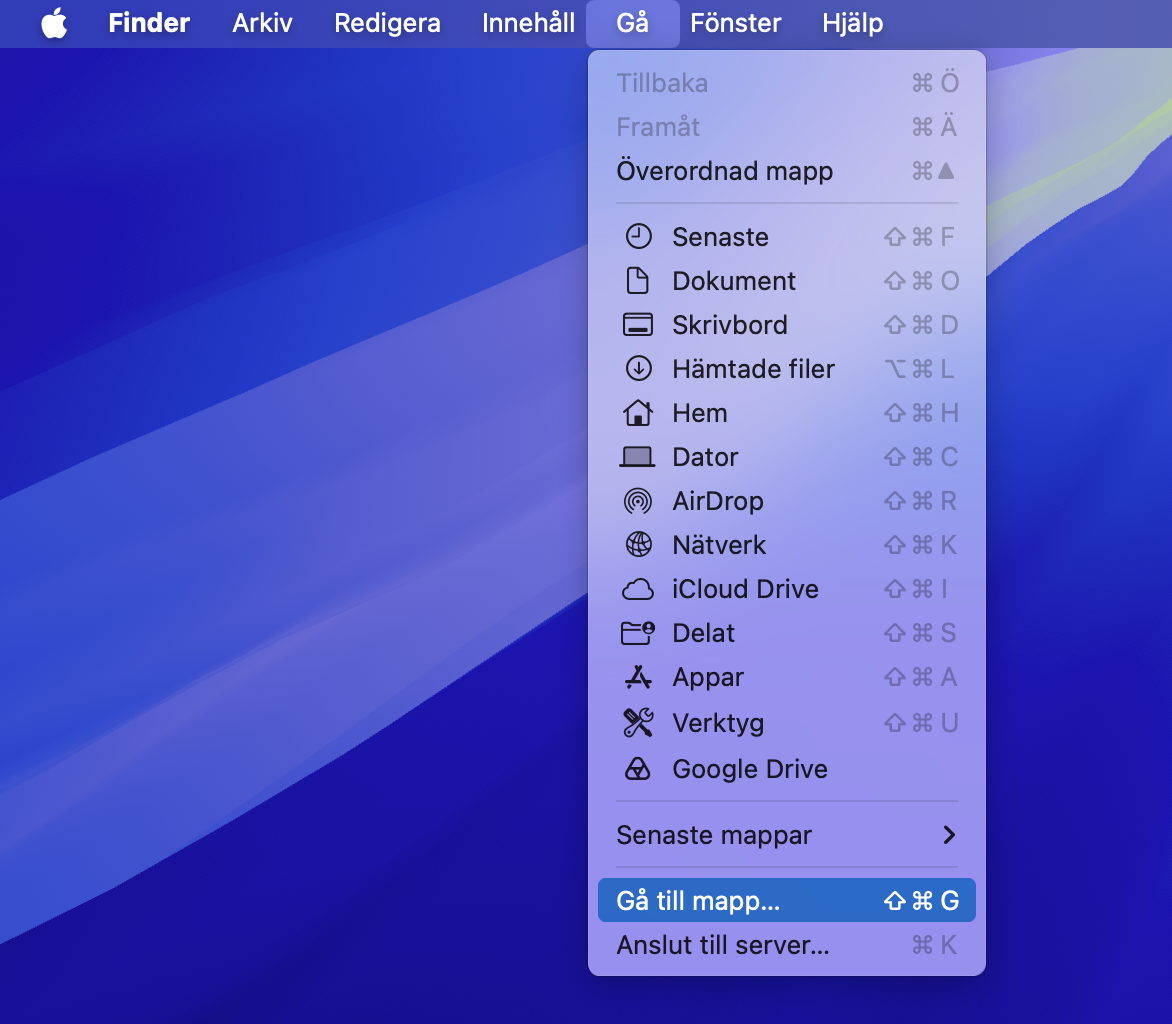Click the Senaste clock icon
This screenshot has height=1024, width=1172.
[x=638, y=237]
